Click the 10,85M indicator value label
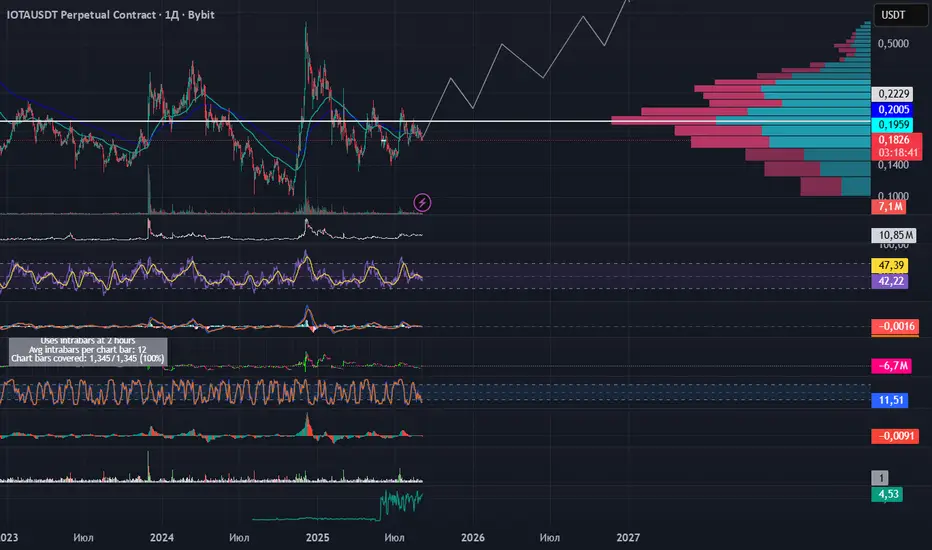Screen dimensions: 932x550 (894, 235)
